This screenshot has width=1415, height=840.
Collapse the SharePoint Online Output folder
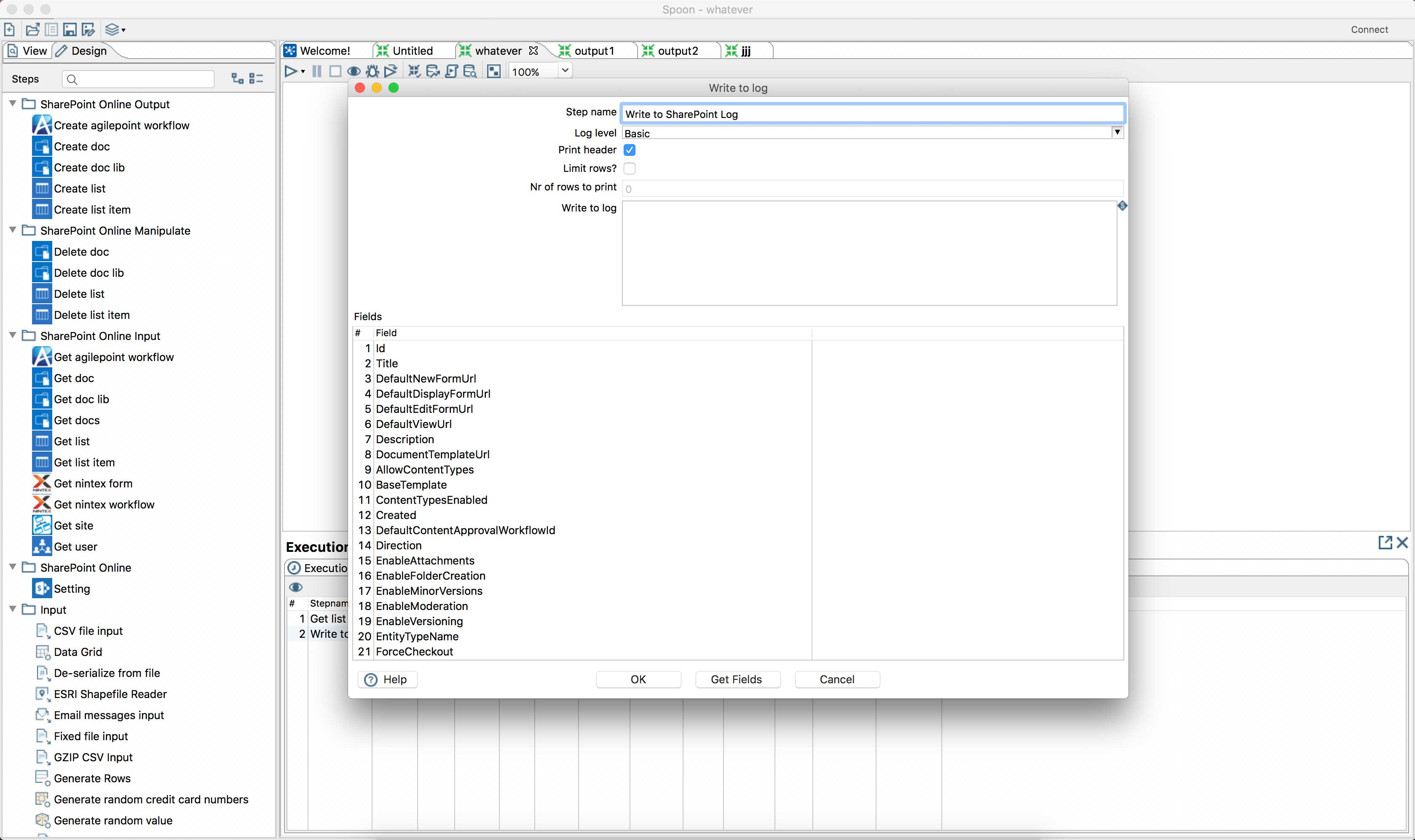pyautogui.click(x=13, y=104)
